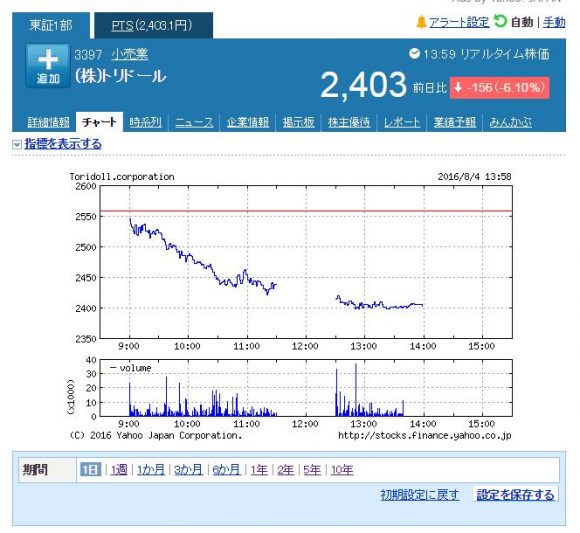Open the みんかぶ tab

[x=510, y=122]
